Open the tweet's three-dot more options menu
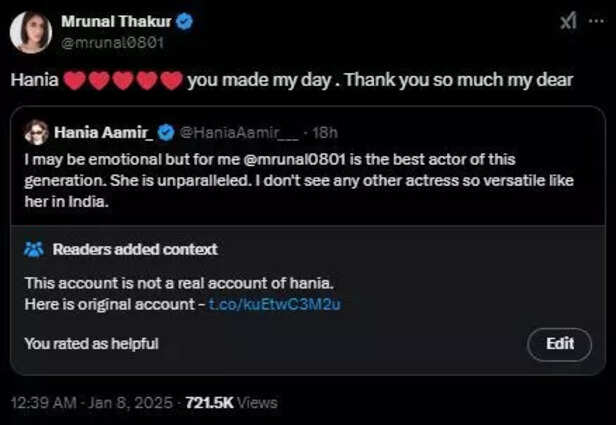 pyautogui.click(x=598, y=21)
